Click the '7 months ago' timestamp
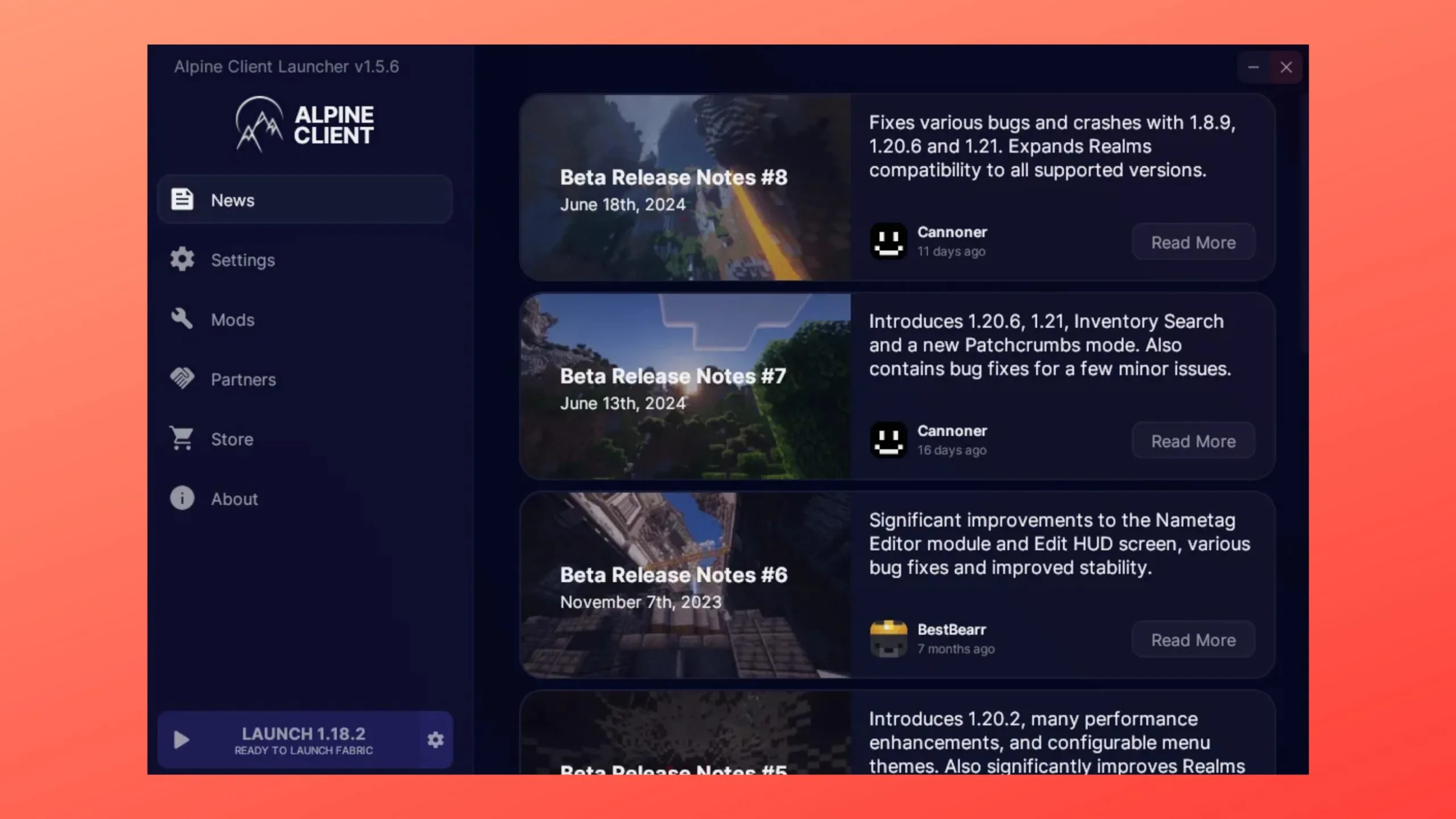Image resolution: width=1456 pixels, height=819 pixels. pyautogui.click(x=955, y=648)
